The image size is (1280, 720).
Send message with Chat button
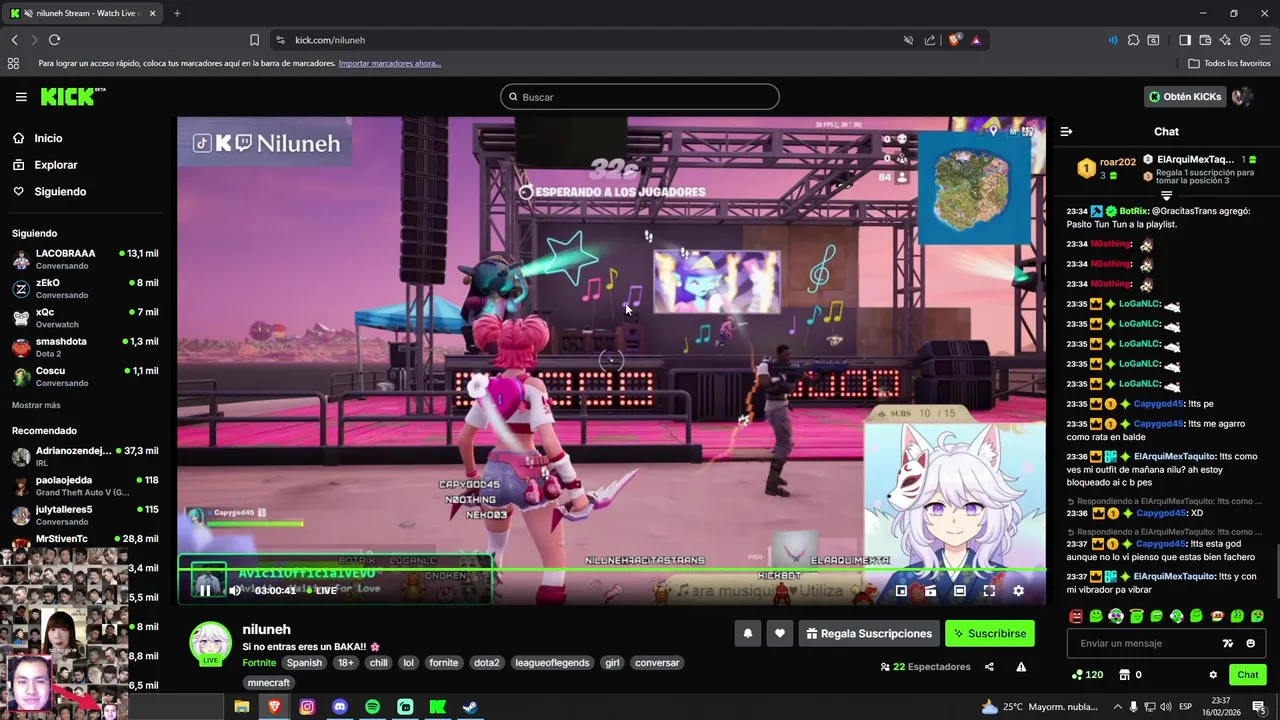[x=1248, y=675]
